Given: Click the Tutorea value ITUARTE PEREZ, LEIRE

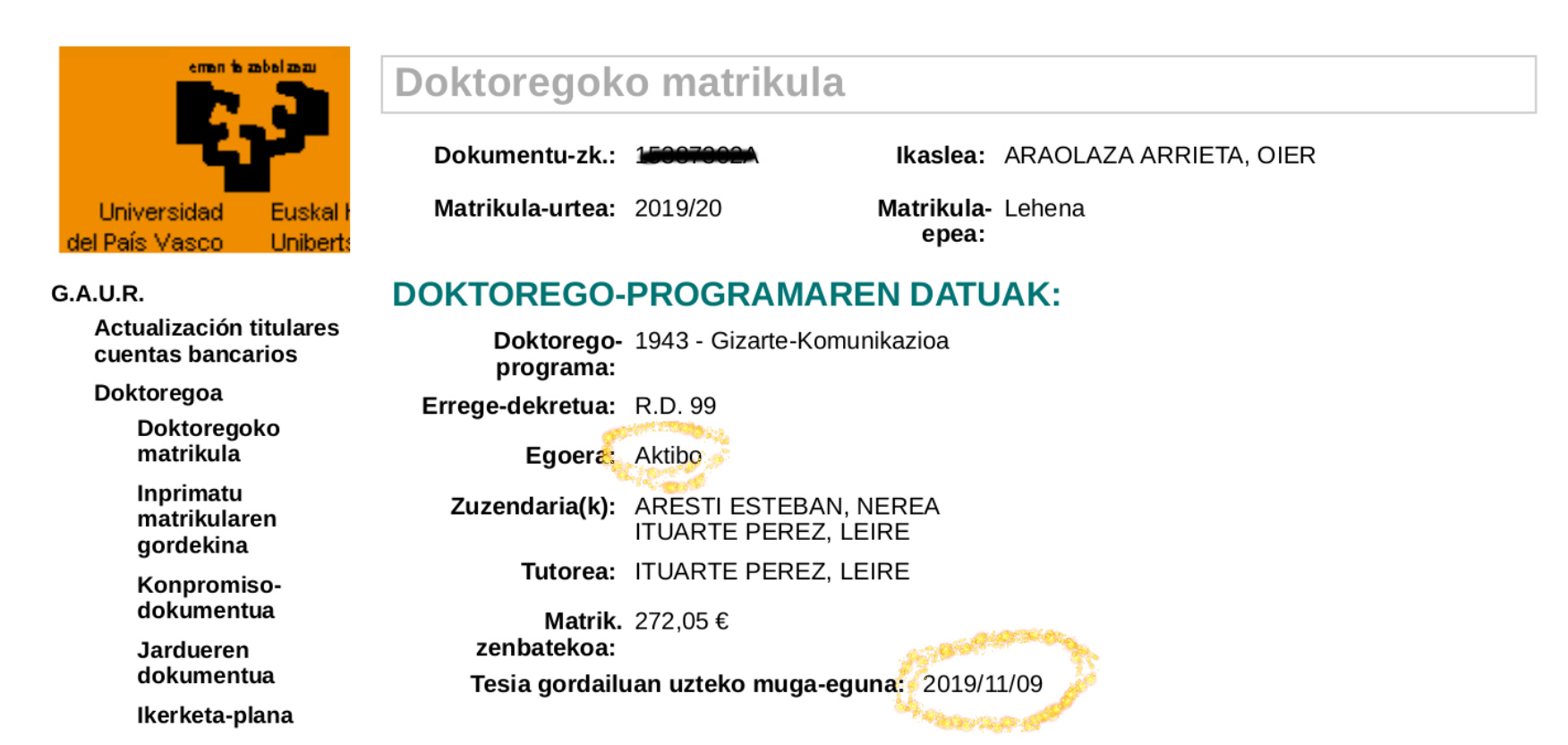Looking at the screenshot, I should point(771,571).
